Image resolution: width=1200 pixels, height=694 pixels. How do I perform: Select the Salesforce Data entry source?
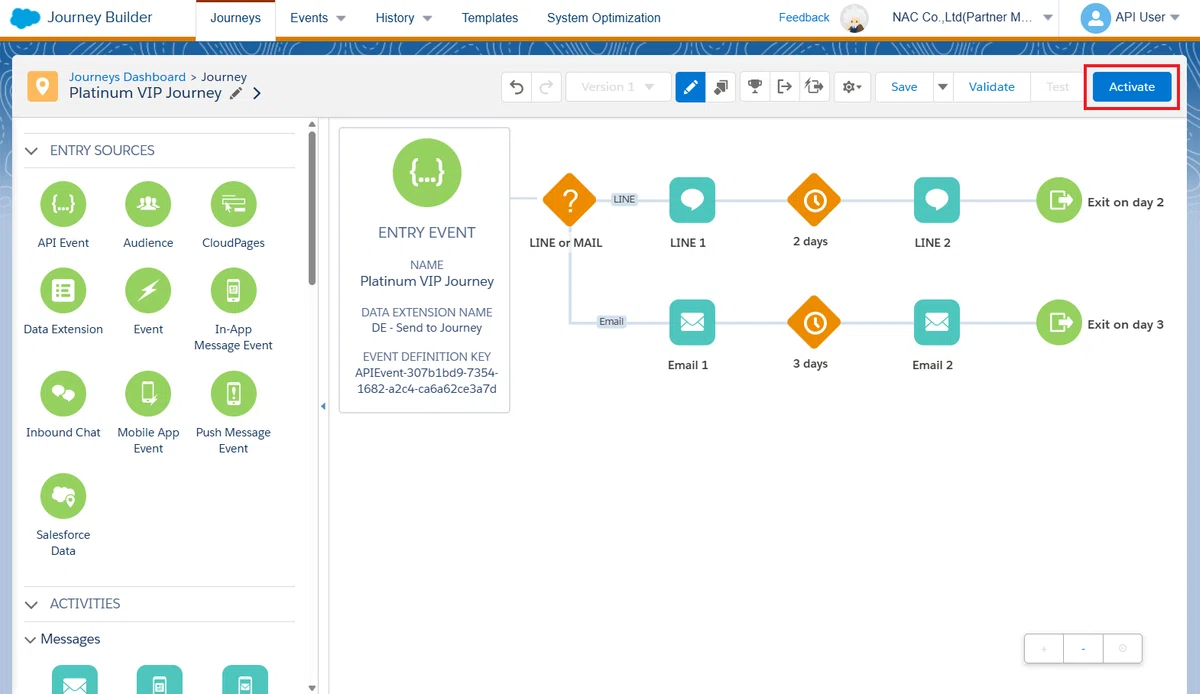click(x=63, y=496)
